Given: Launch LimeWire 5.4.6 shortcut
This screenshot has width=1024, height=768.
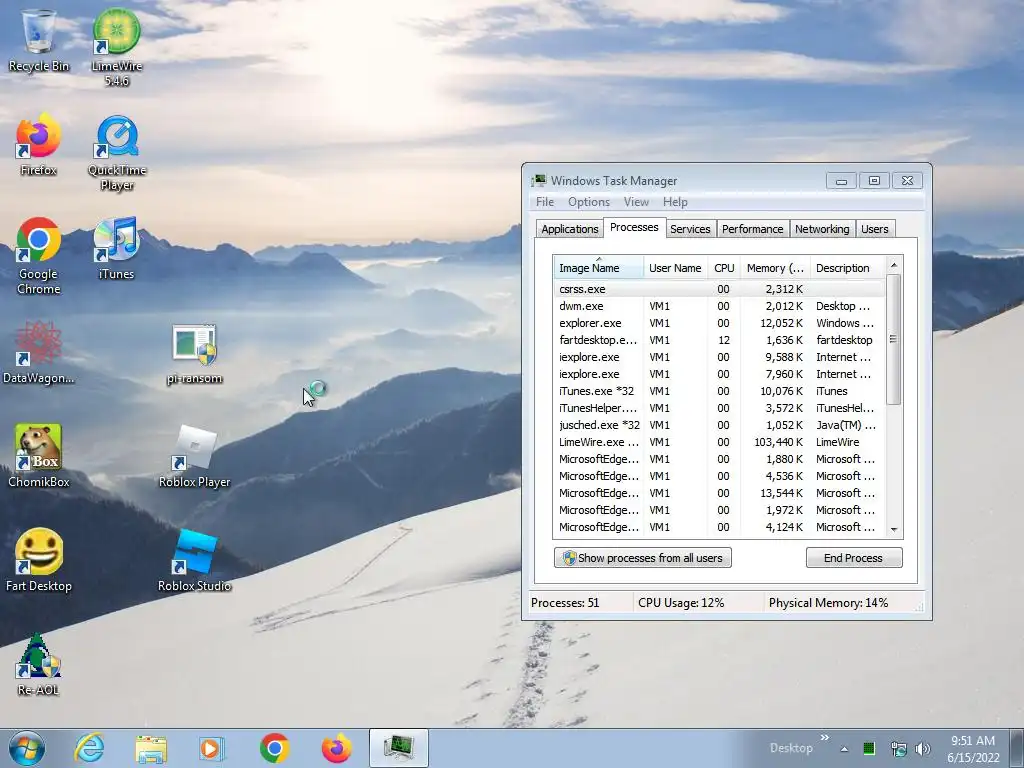Looking at the screenshot, I should tap(116, 47).
